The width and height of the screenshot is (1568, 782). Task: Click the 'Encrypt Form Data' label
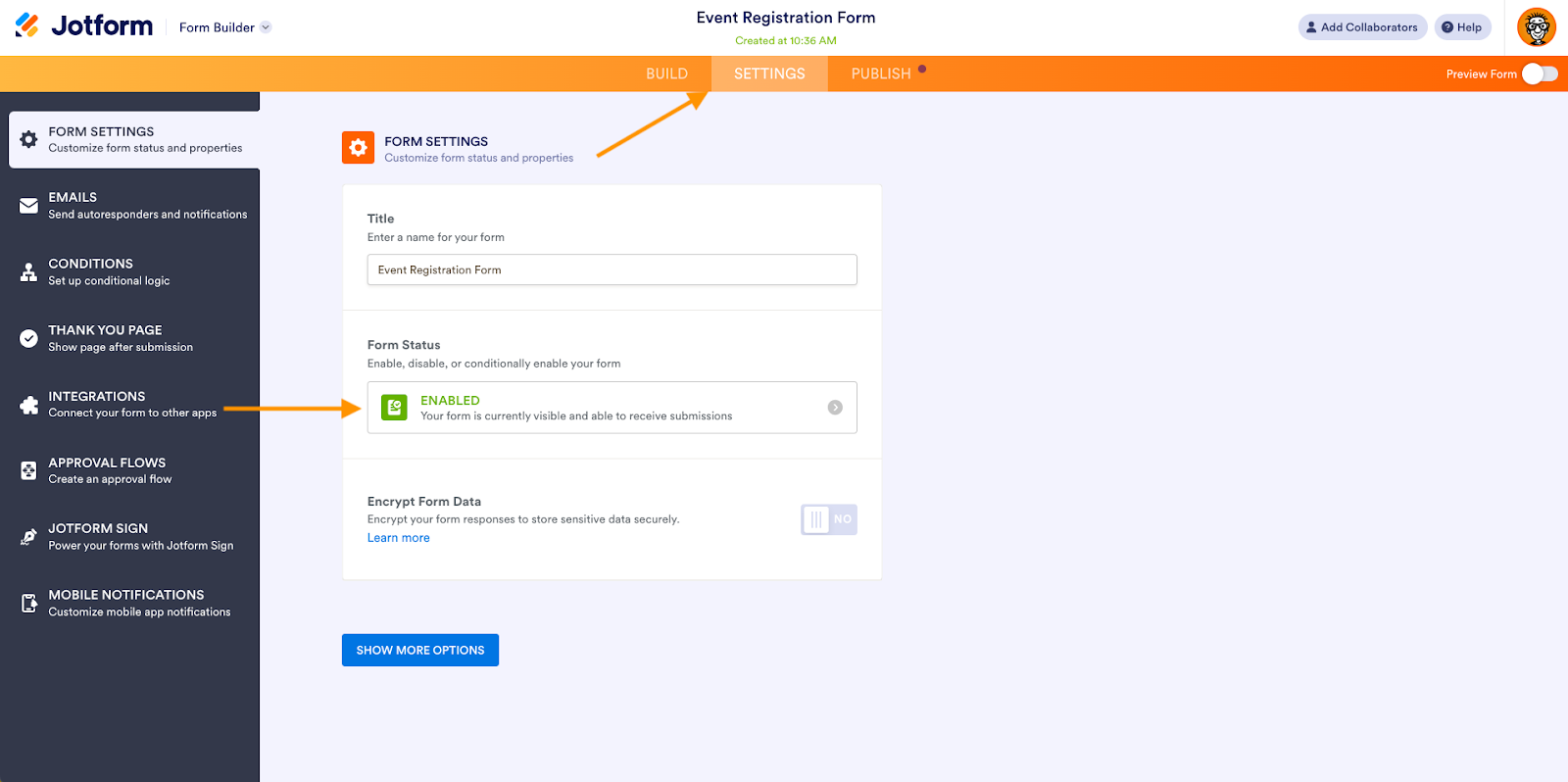pyautogui.click(x=424, y=502)
